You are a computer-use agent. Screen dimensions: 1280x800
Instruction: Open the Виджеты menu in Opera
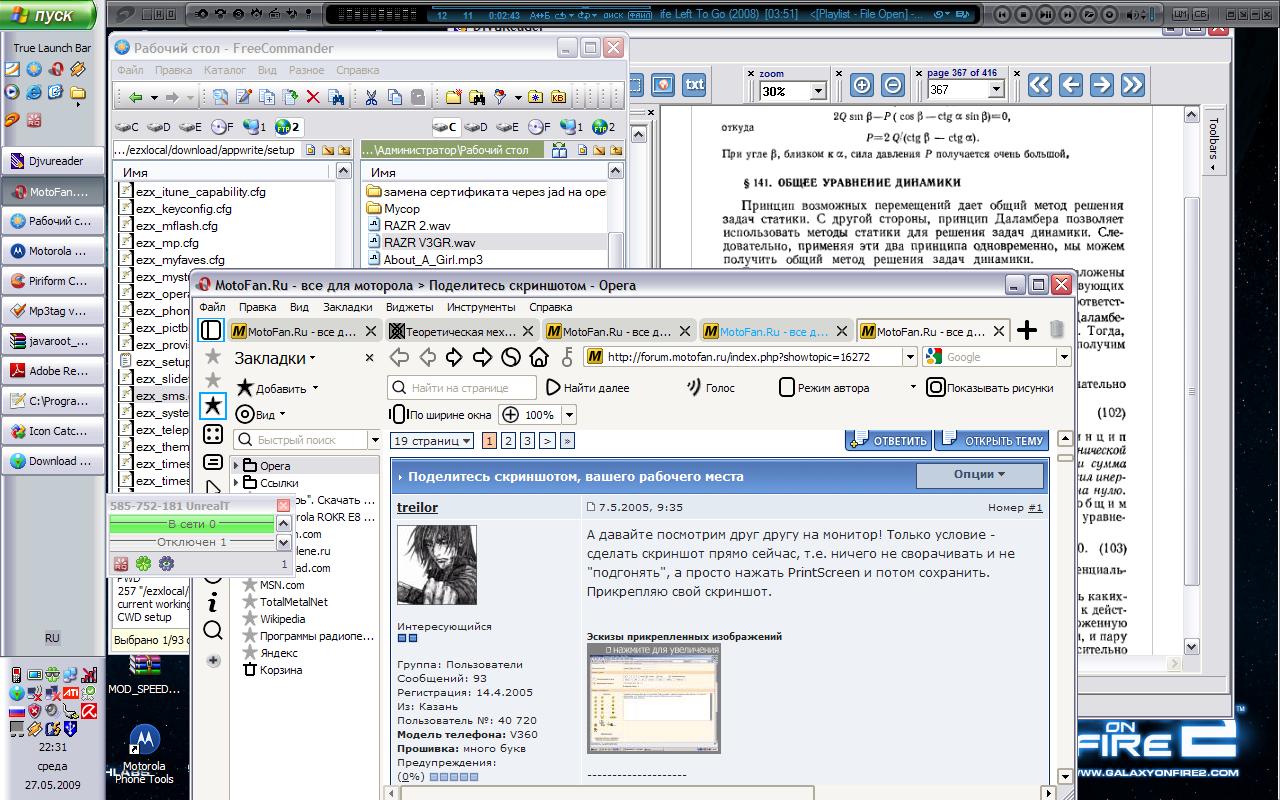click(409, 307)
